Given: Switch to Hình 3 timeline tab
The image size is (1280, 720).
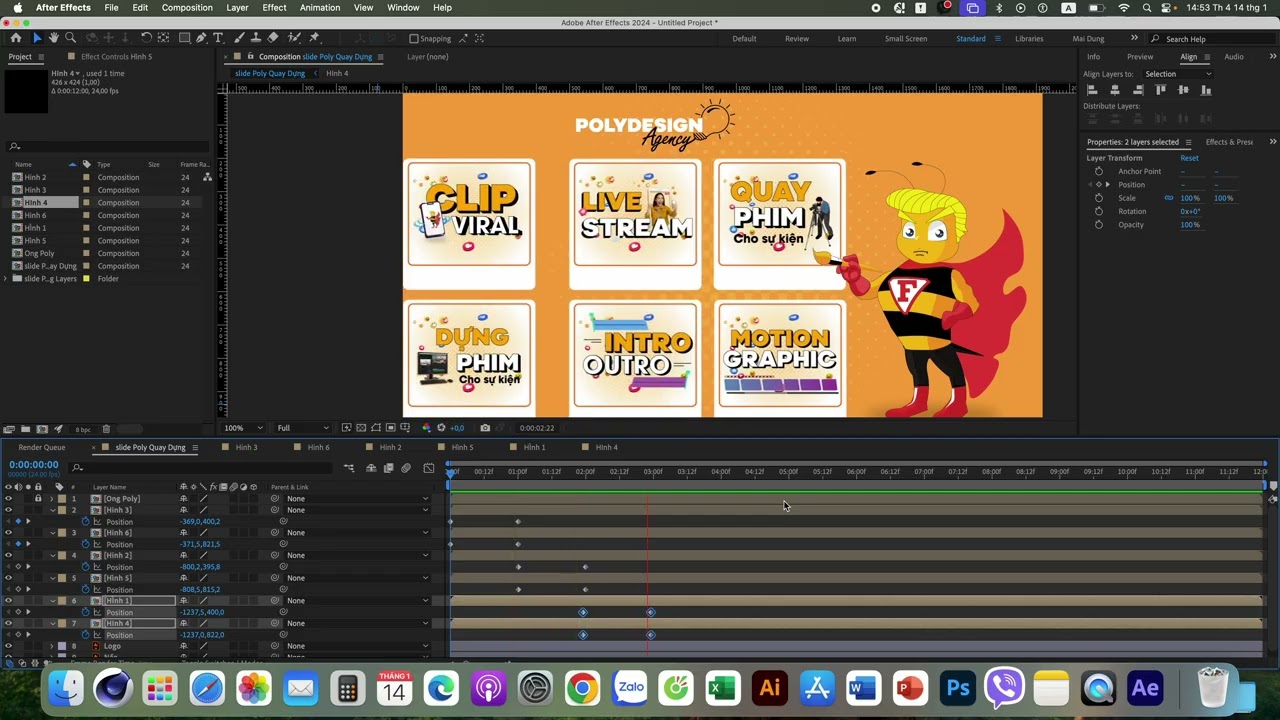Looking at the screenshot, I should [x=246, y=448].
